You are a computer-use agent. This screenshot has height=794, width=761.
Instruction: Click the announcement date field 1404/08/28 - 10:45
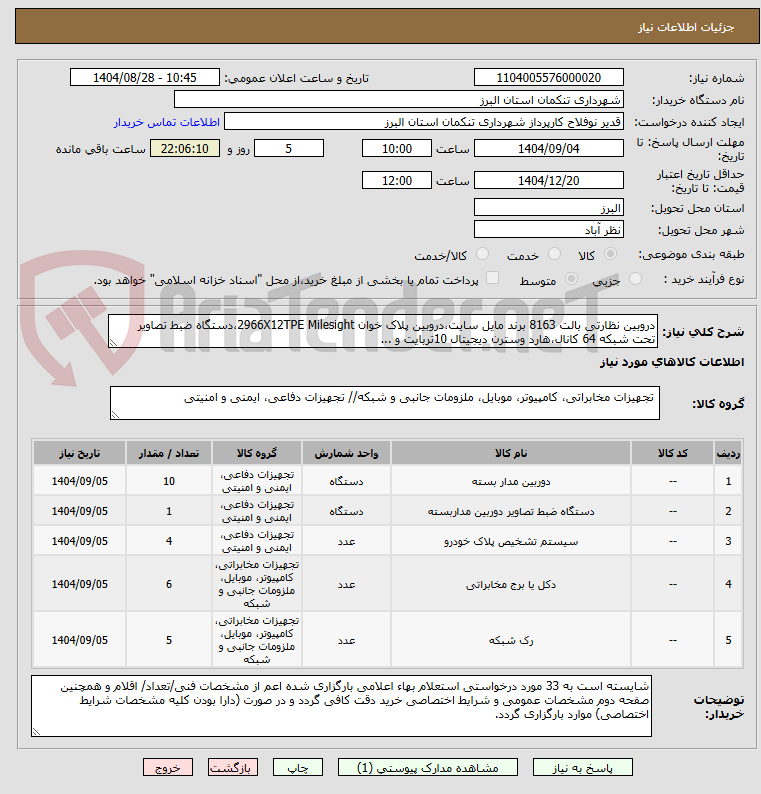(145, 77)
